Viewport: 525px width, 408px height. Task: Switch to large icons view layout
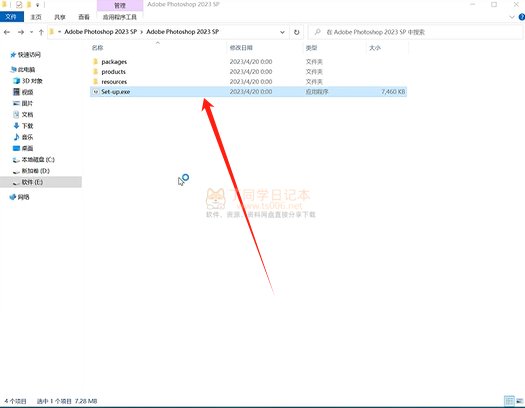[x=520, y=400]
